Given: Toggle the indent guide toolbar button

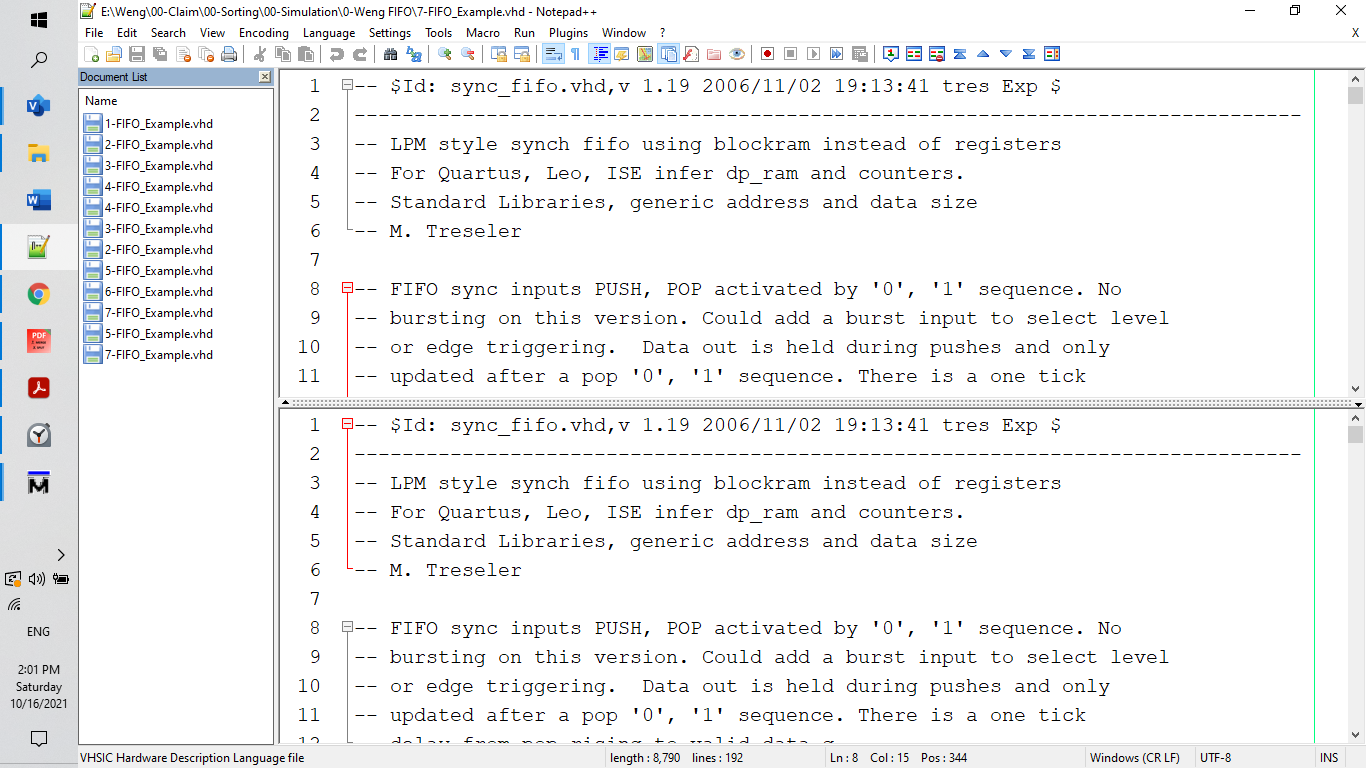Looking at the screenshot, I should (601, 54).
